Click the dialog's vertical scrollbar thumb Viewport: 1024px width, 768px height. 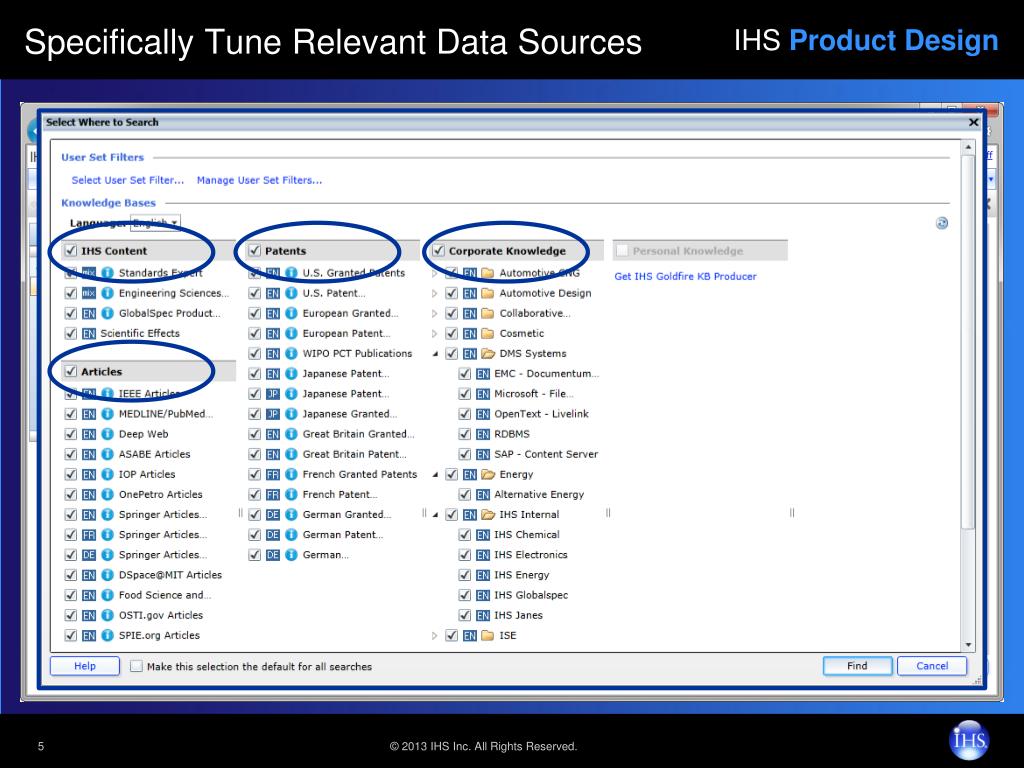(x=968, y=340)
